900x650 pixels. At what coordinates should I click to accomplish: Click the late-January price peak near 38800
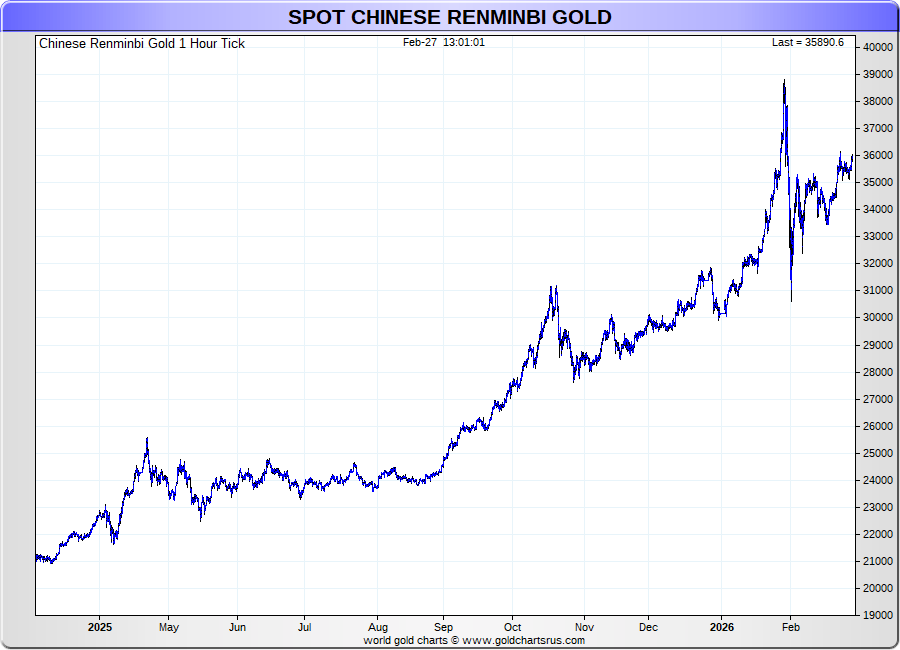pyautogui.click(x=784, y=82)
